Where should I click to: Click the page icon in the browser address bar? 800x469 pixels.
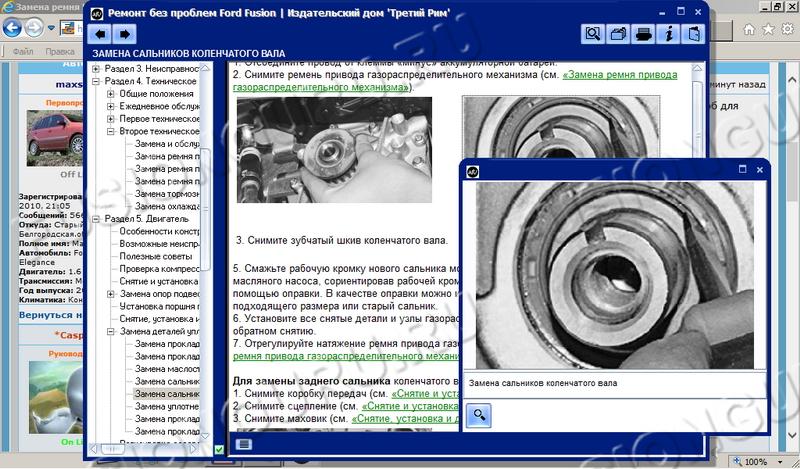pos(68,28)
